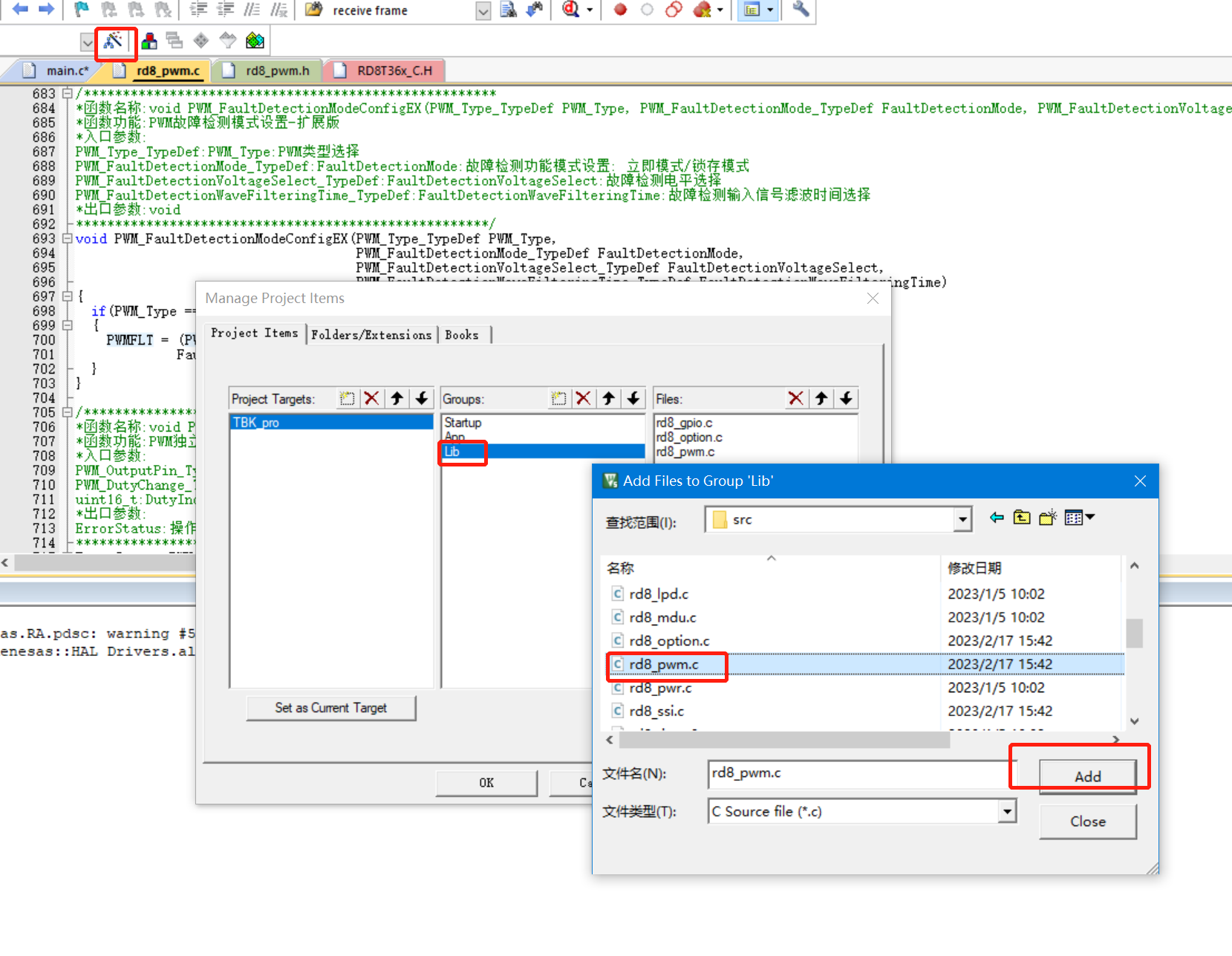Move selected group down
This screenshot has width=1232, height=956.
pyautogui.click(x=633, y=398)
